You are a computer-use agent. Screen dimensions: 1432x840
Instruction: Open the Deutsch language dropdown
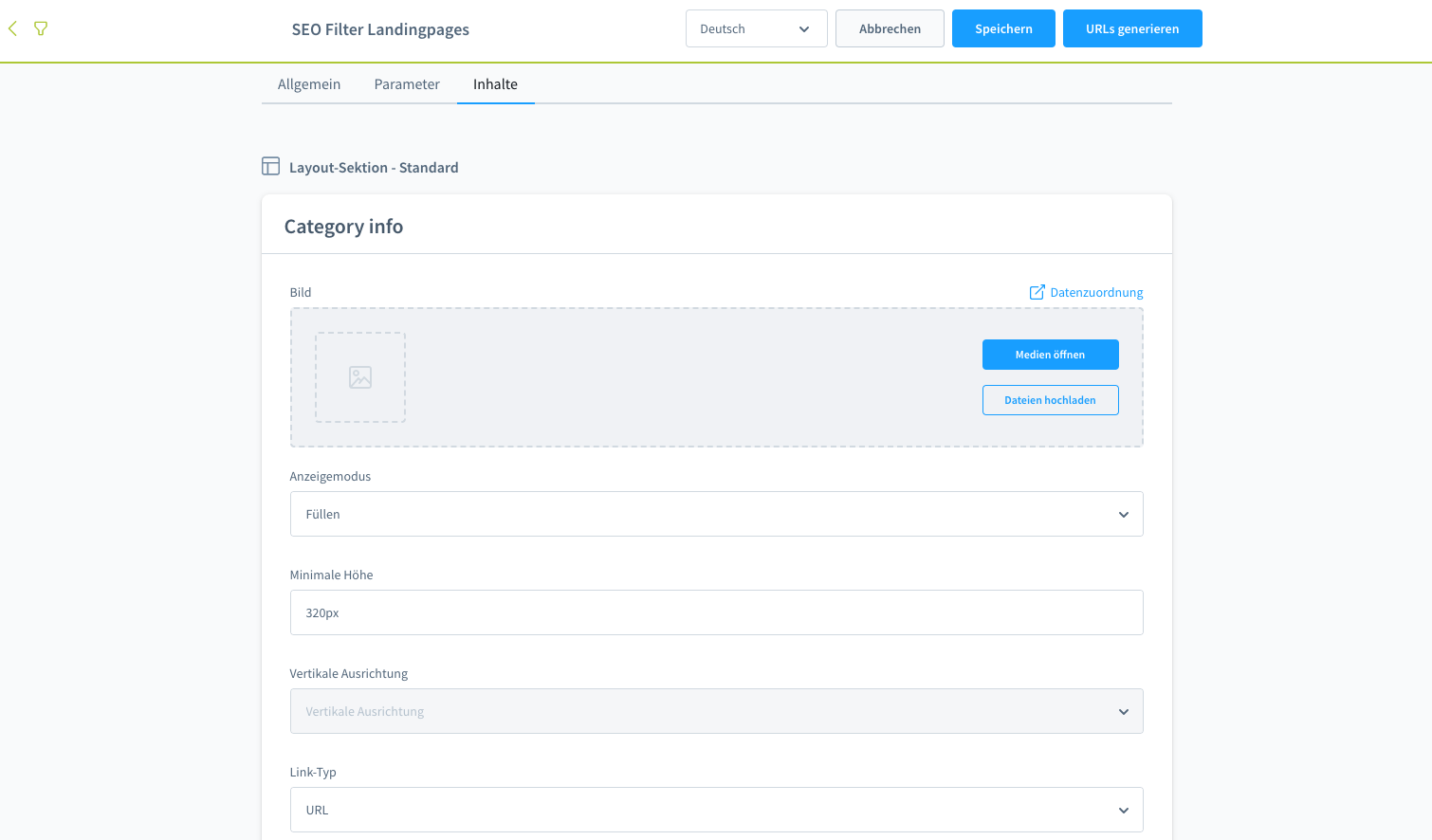coord(757,28)
